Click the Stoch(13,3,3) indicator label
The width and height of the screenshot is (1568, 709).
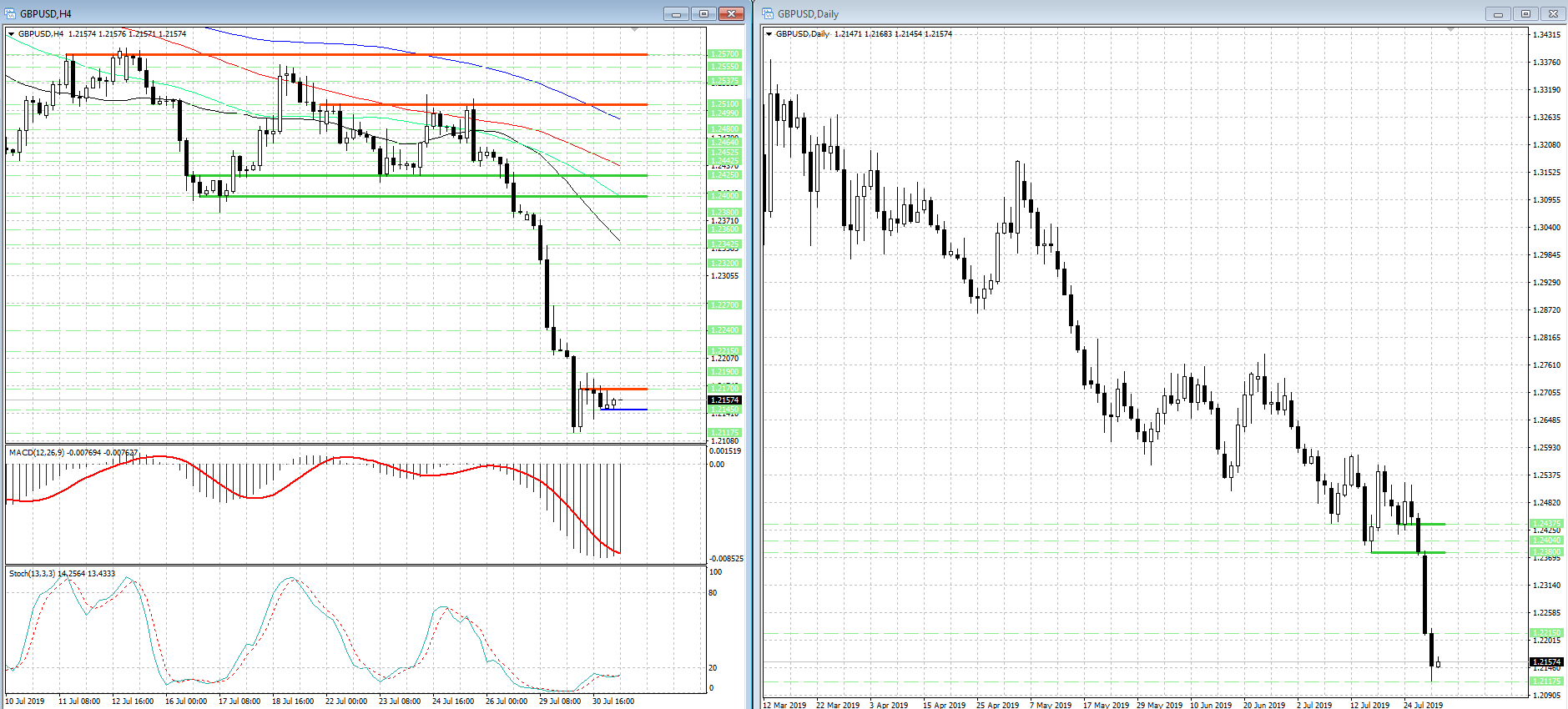[32, 573]
